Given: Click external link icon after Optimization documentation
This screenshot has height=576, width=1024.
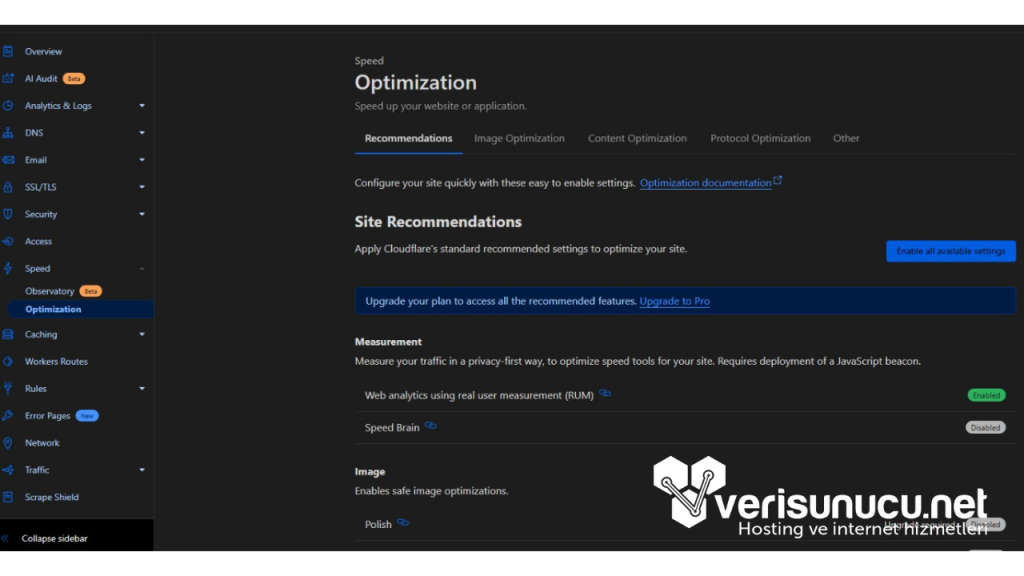Looking at the screenshot, I should click(778, 180).
